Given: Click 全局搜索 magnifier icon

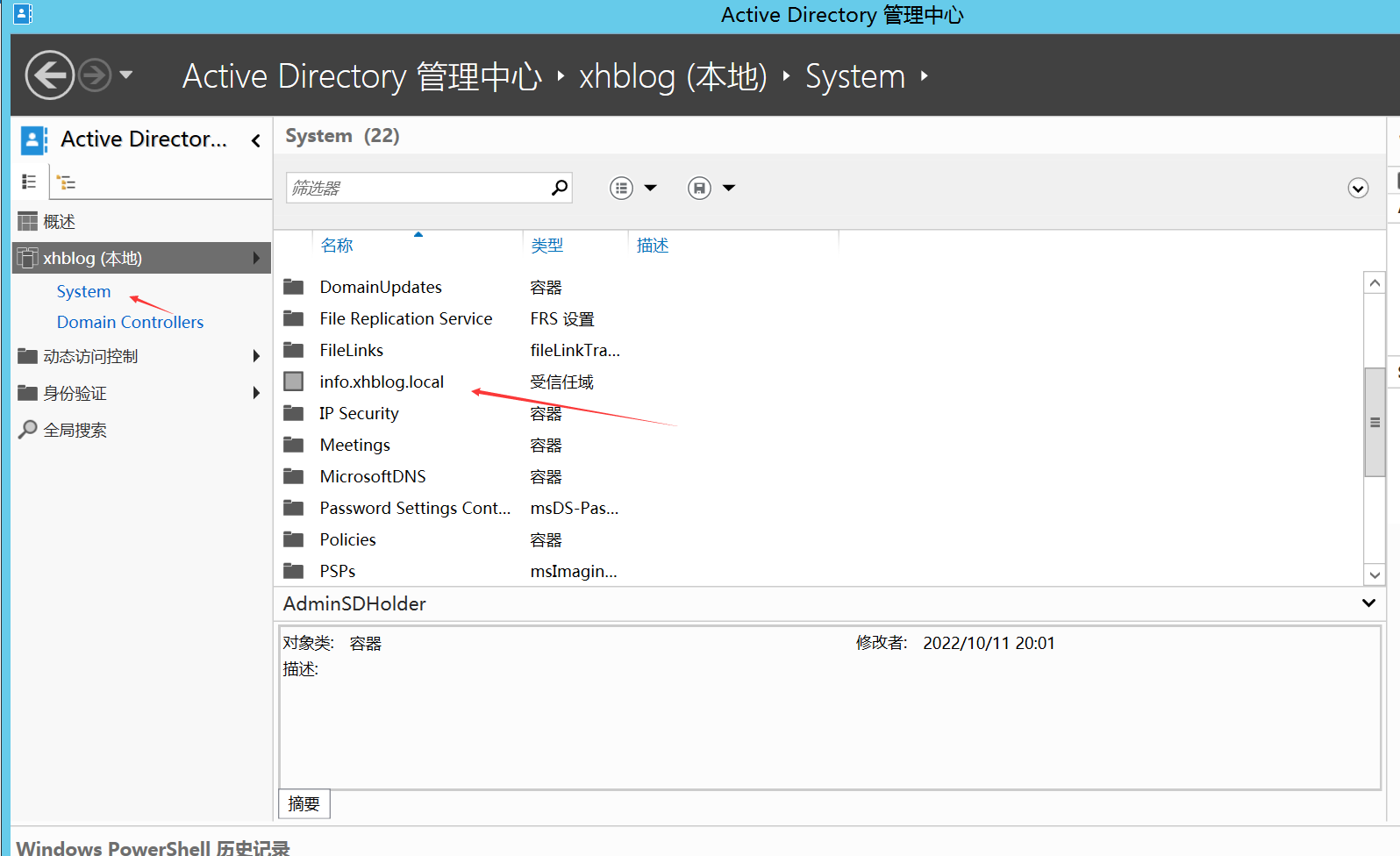Looking at the screenshot, I should pos(28,429).
